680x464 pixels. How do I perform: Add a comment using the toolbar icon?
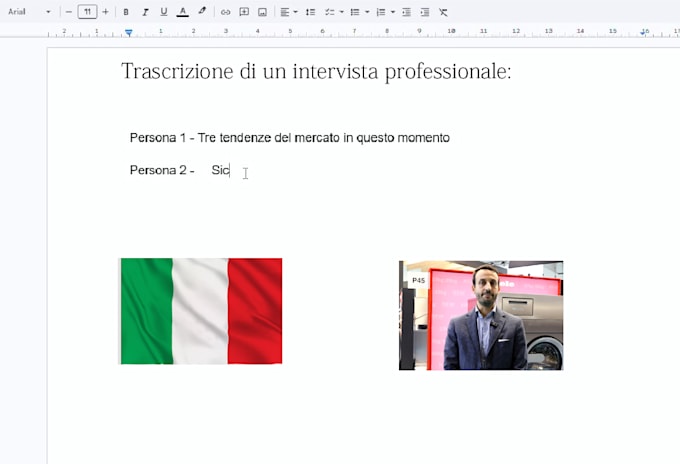click(244, 12)
